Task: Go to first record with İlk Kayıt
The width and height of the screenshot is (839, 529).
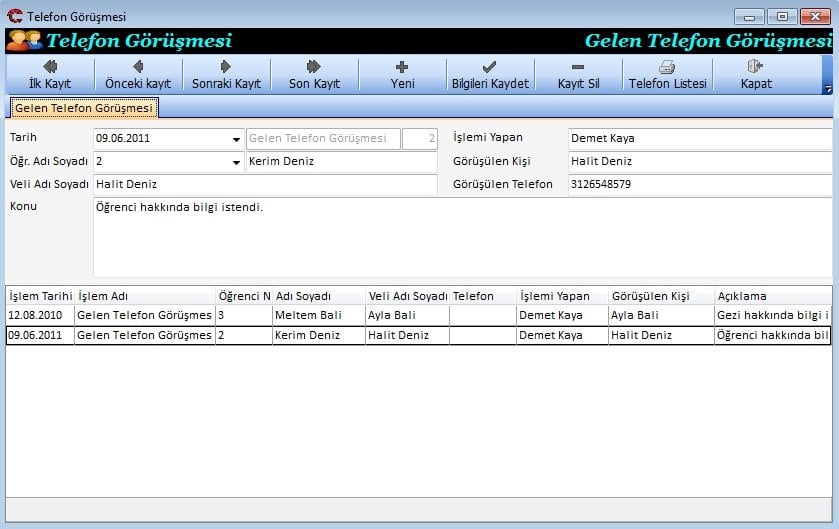Action: [x=49, y=75]
